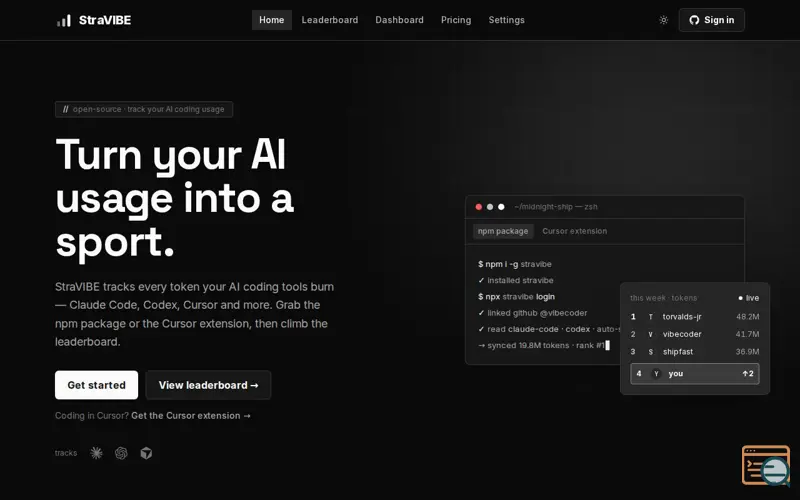Go to the Leaderboard page
The width and height of the screenshot is (800, 500).
(x=330, y=20)
